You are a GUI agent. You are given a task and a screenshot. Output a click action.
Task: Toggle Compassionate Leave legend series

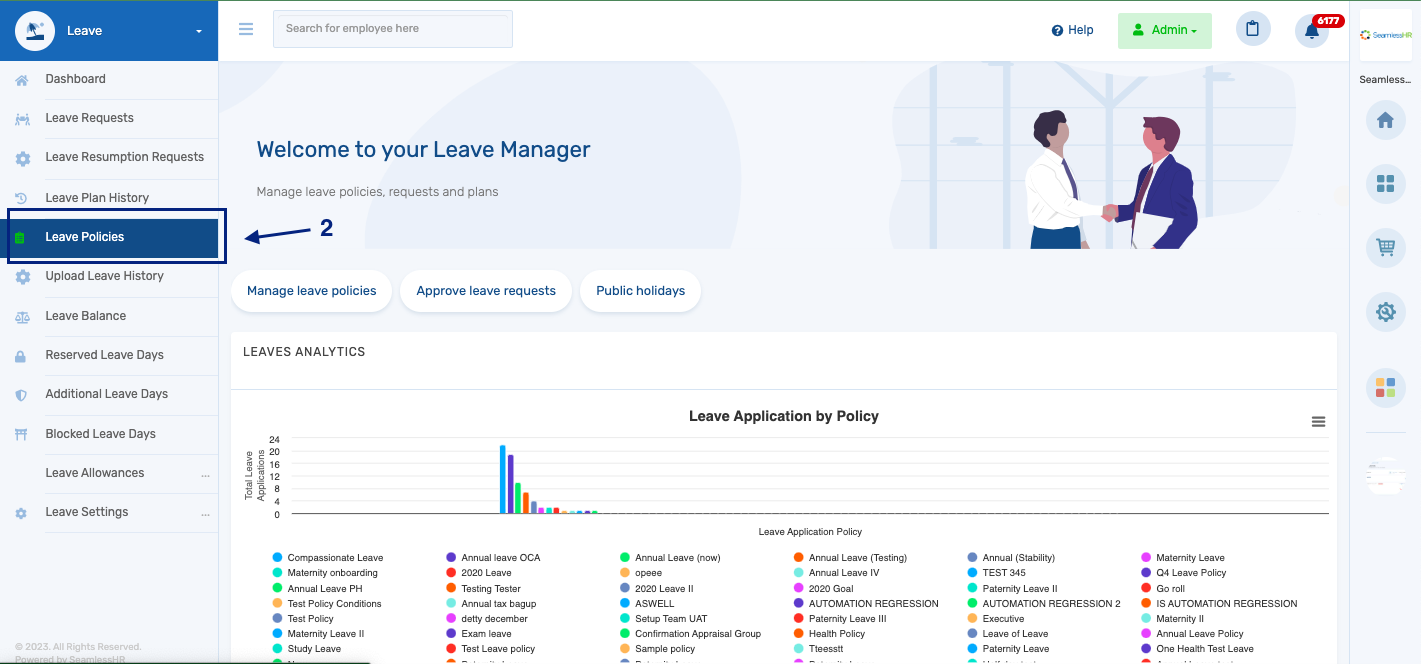[327, 558]
